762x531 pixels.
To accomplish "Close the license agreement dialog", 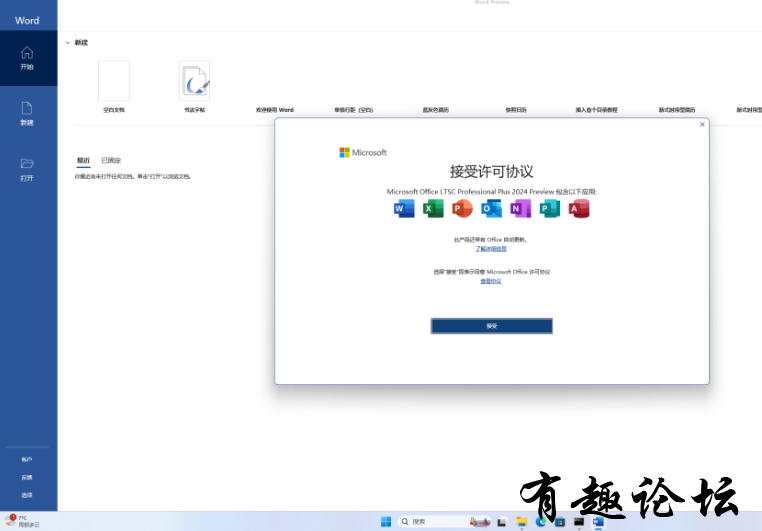I will (702, 125).
